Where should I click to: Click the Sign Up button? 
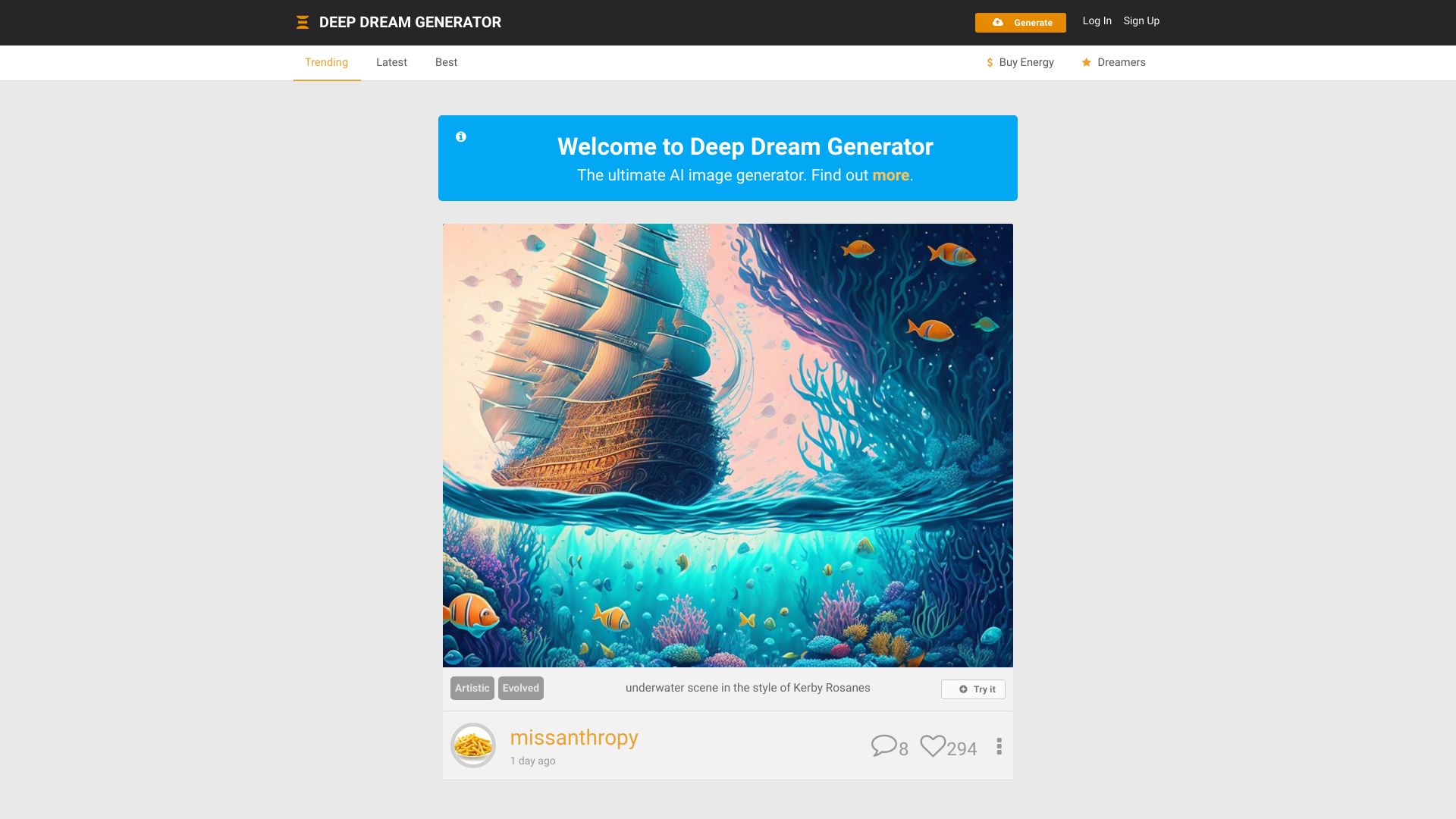coord(1141,20)
